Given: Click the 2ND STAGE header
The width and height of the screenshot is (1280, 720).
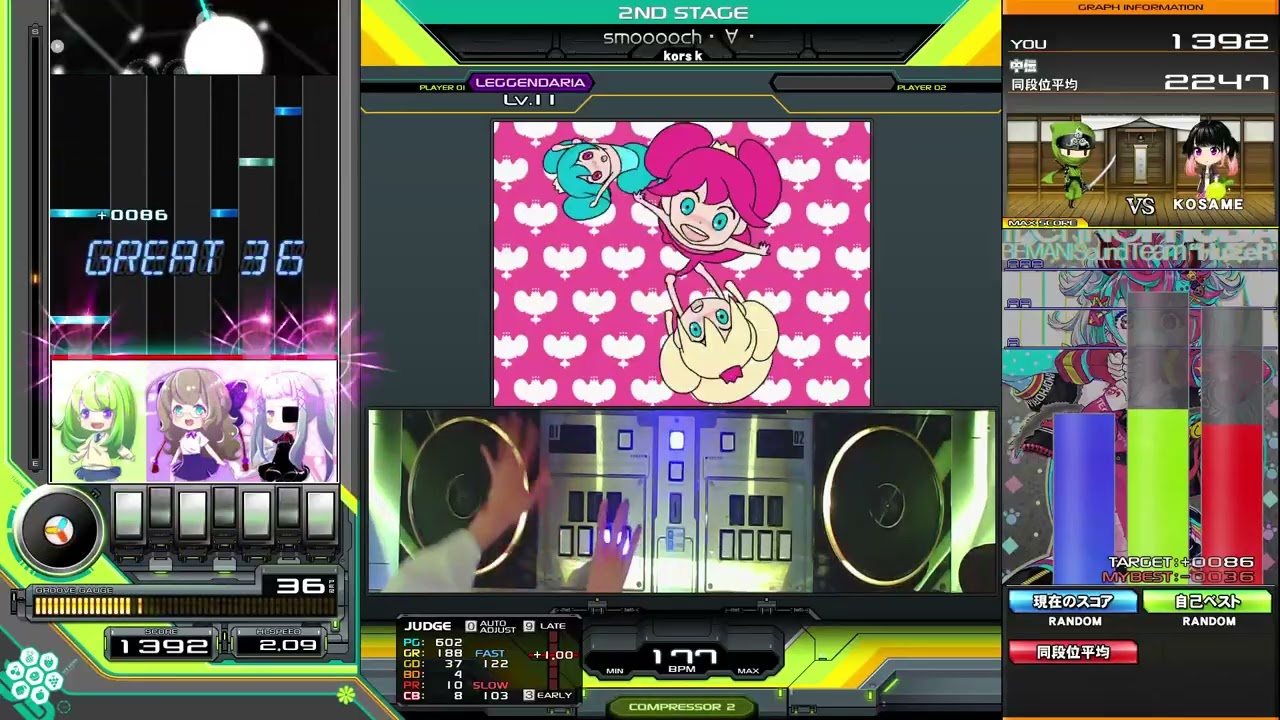Looking at the screenshot, I should tap(683, 13).
